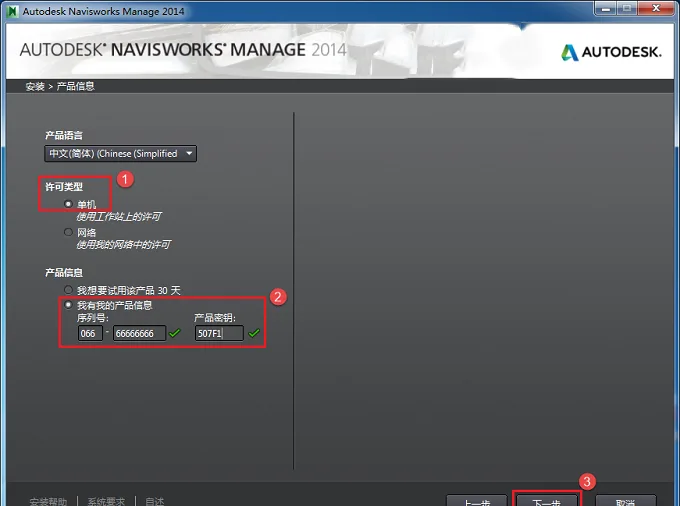This screenshot has height=506, width=680.
Task: Click the 取消 Cancel button
Action: point(625,501)
